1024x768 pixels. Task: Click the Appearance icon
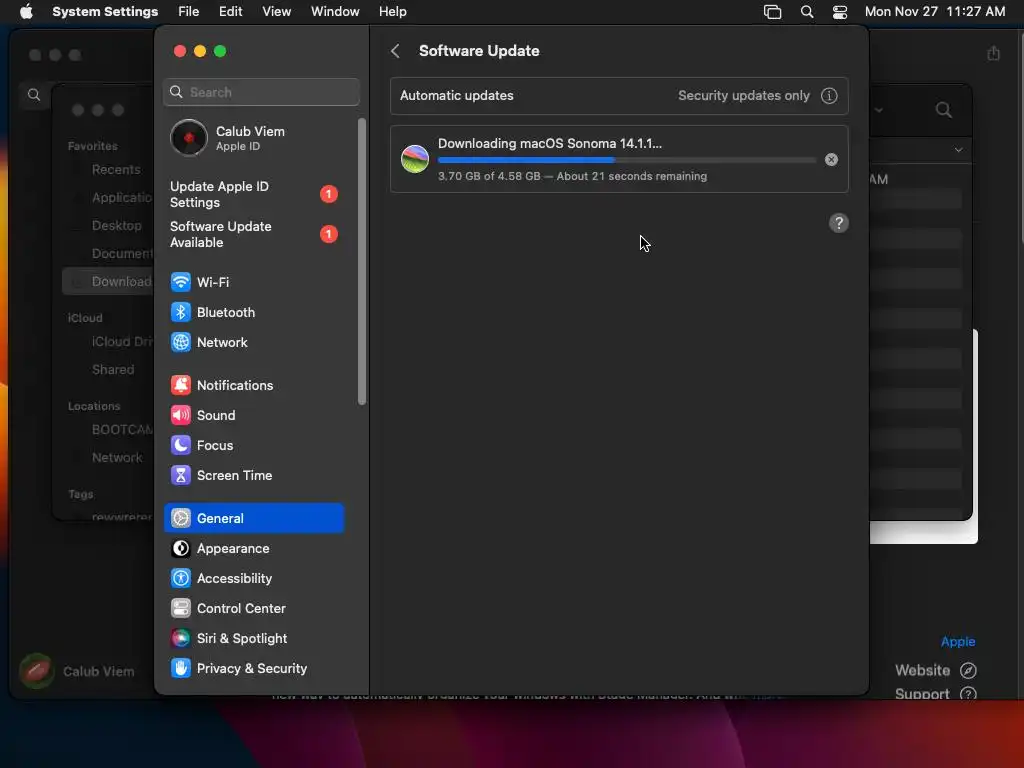point(181,549)
